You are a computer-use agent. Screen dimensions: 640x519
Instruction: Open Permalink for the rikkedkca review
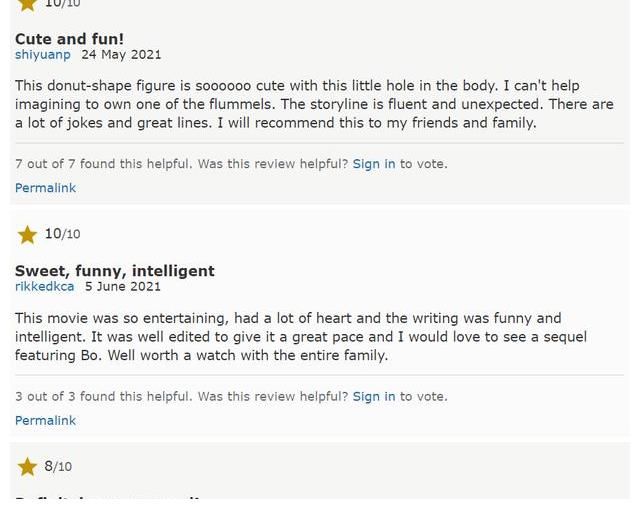[x=45, y=421]
